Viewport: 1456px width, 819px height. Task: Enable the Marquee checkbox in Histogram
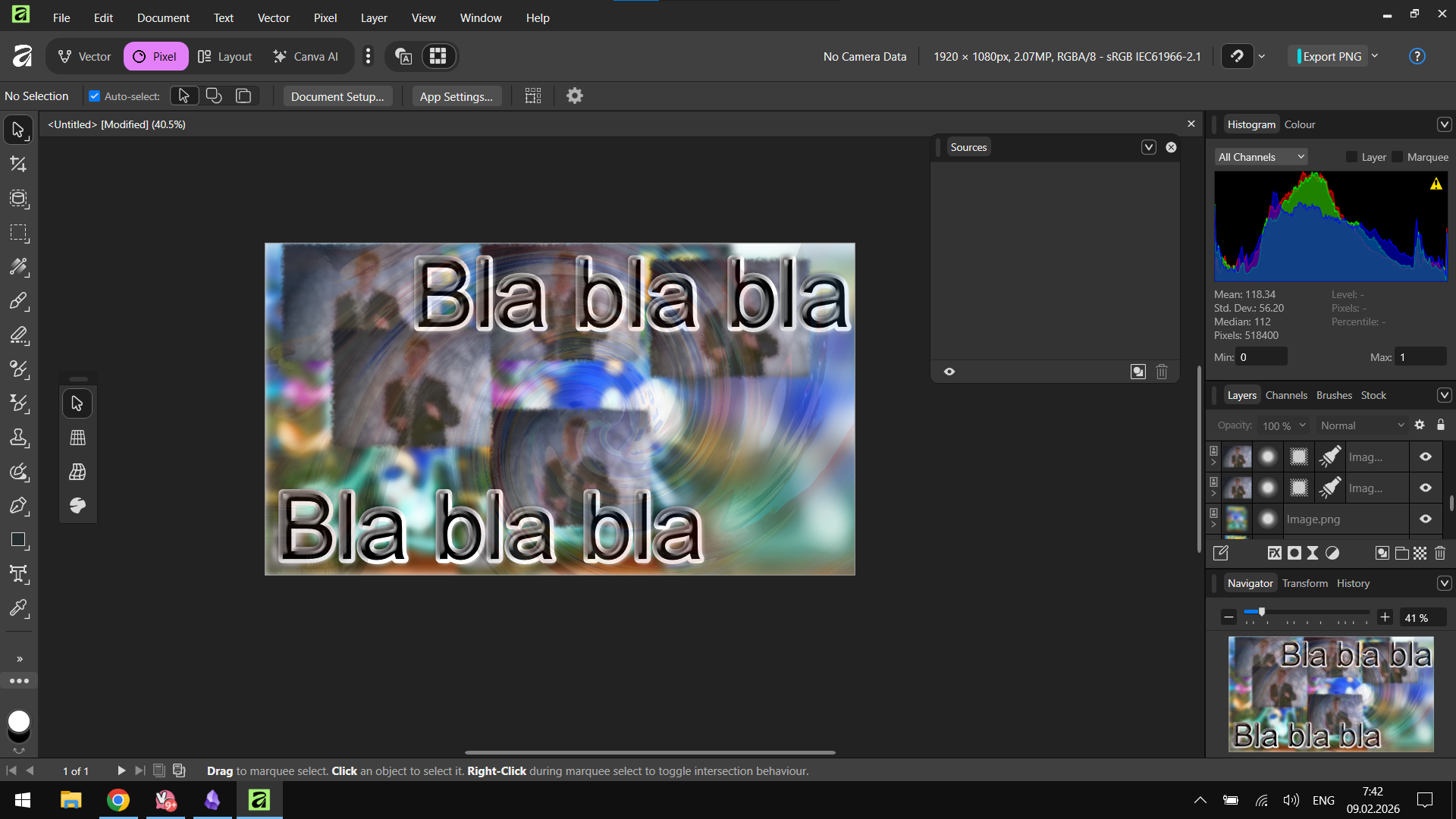tap(1398, 157)
